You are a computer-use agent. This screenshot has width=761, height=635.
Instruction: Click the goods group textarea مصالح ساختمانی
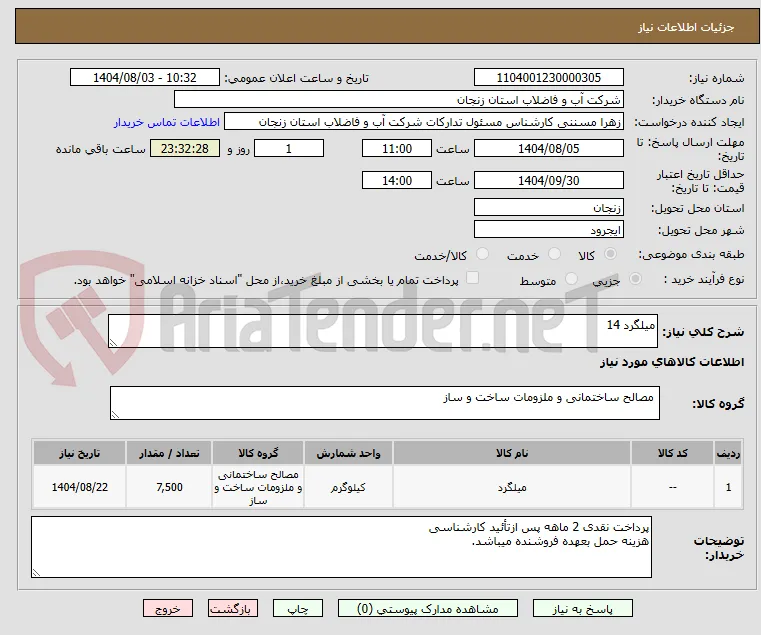click(x=385, y=403)
